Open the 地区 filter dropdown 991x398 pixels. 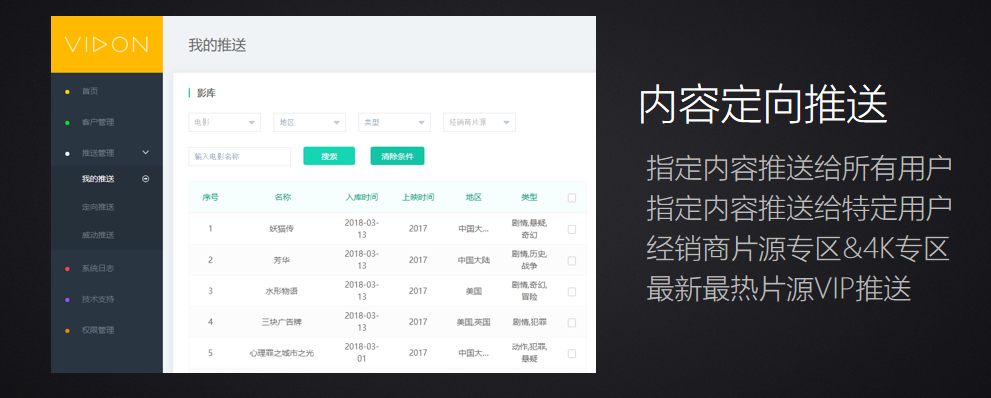click(x=310, y=123)
